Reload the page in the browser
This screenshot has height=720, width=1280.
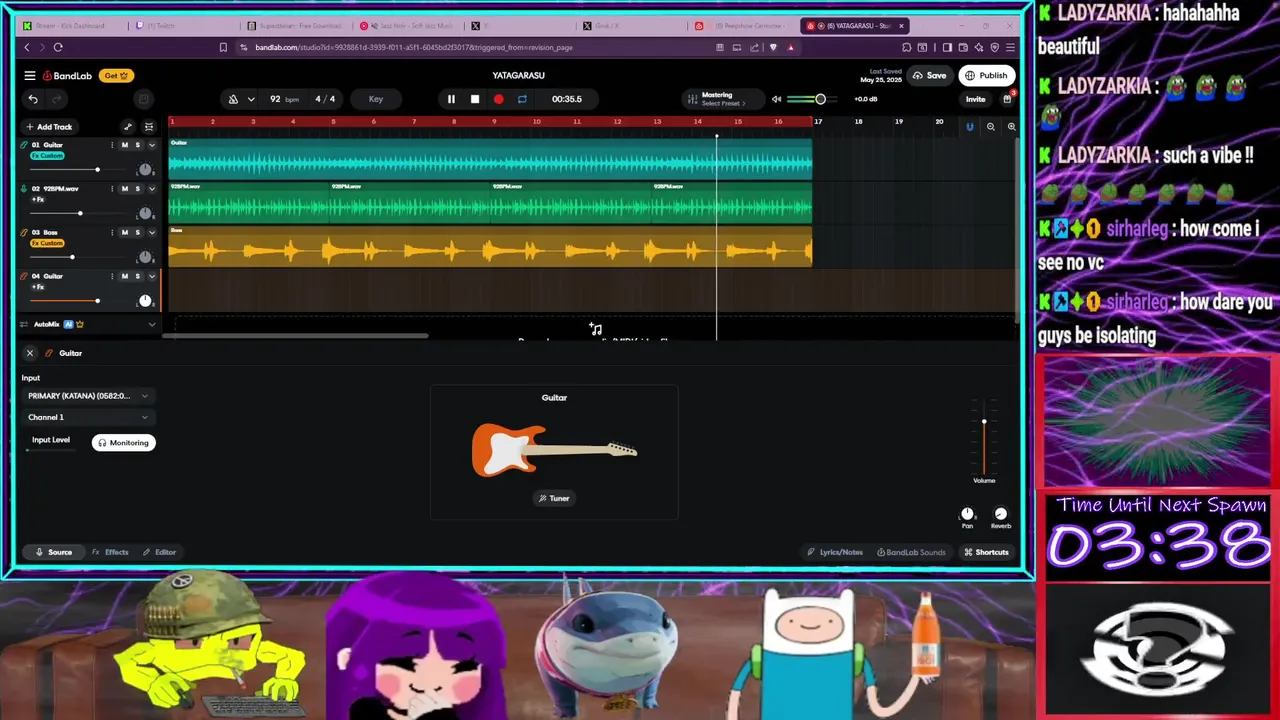click(58, 47)
